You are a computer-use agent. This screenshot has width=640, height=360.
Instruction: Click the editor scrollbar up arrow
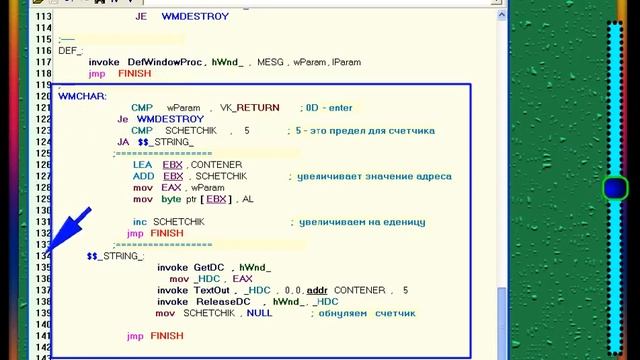pyautogui.click(x=501, y=15)
